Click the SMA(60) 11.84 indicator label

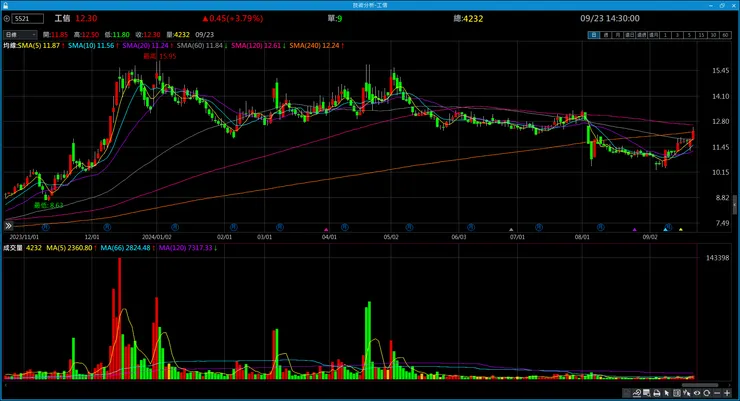(x=202, y=46)
